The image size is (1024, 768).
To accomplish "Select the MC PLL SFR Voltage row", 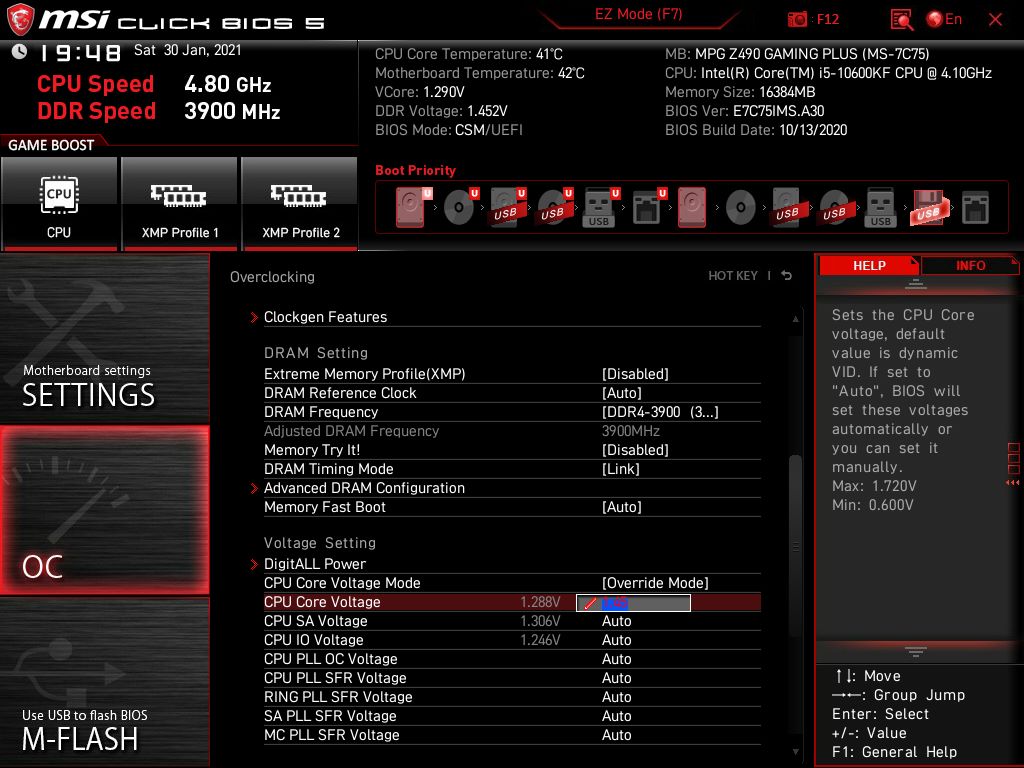I will click(x=512, y=735).
